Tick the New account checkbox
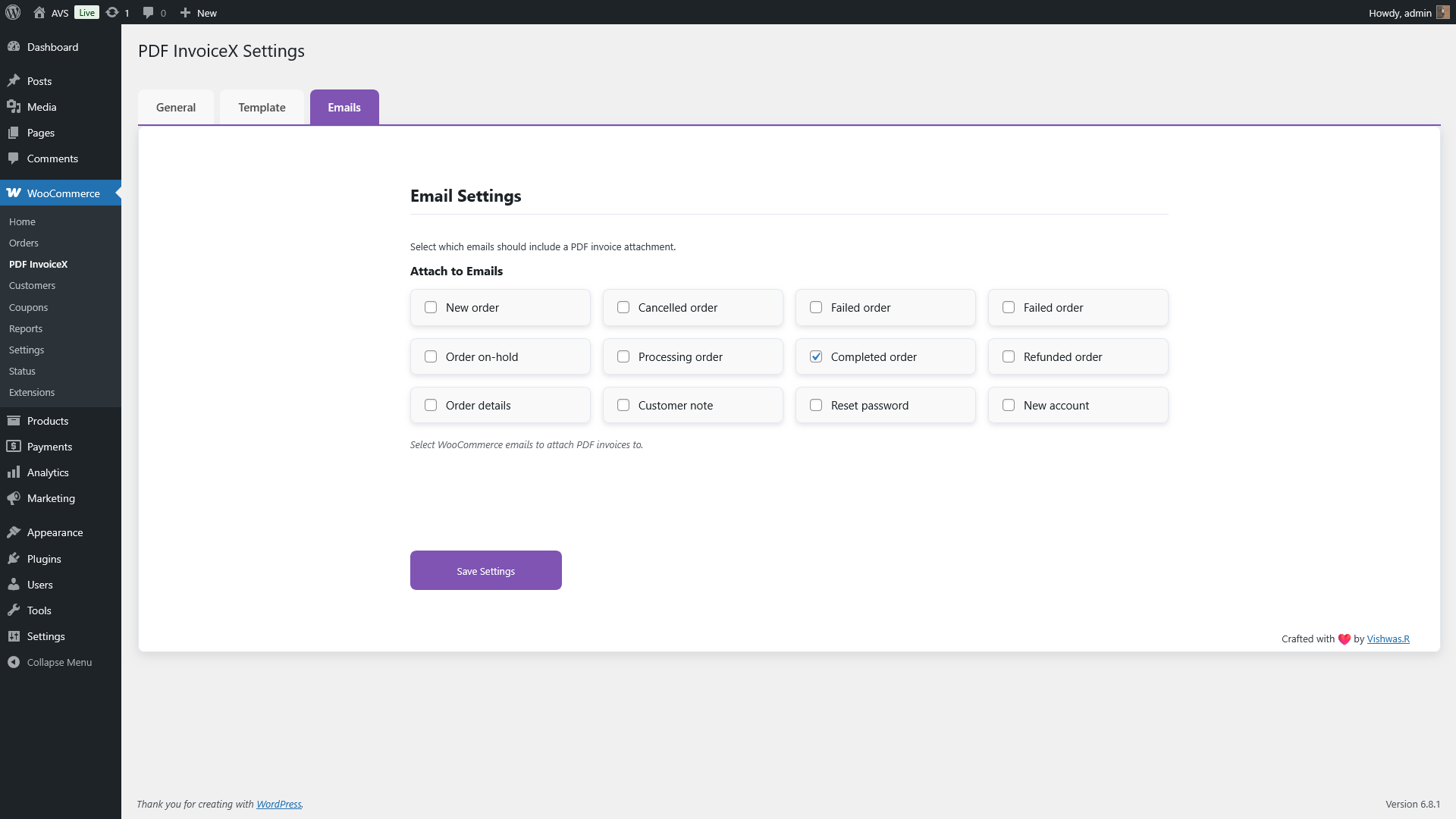Image resolution: width=1456 pixels, height=819 pixels. pos(1009,405)
